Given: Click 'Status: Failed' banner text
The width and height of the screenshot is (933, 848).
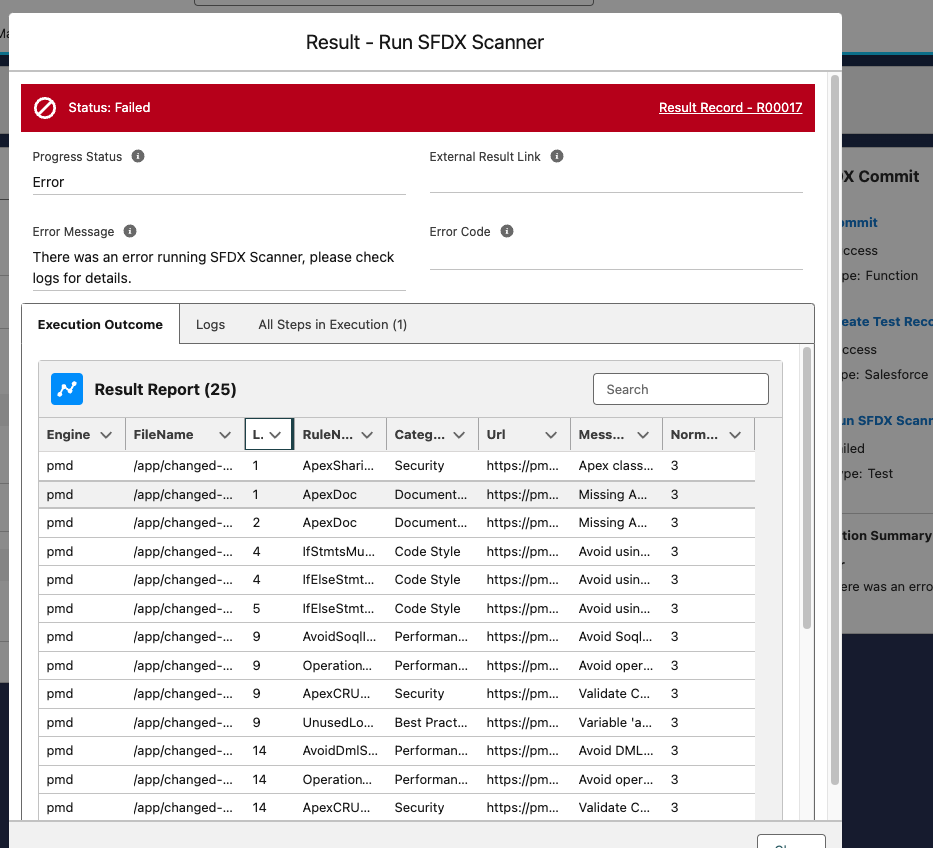Looking at the screenshot, I should pos(109,108).
